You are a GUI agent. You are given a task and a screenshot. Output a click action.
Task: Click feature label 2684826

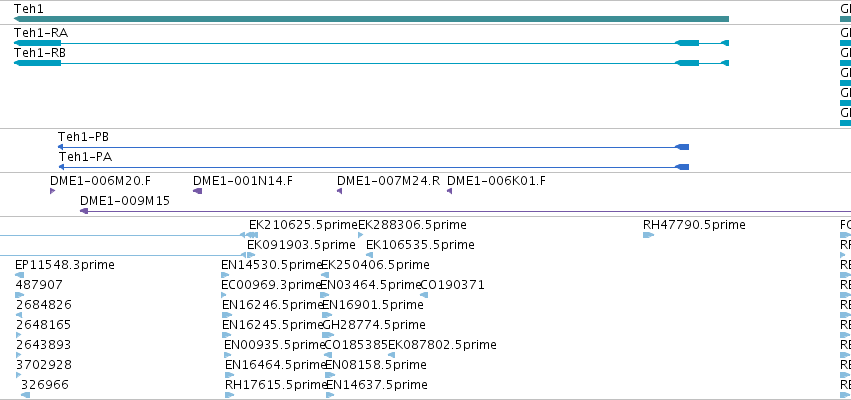[44, 305]
